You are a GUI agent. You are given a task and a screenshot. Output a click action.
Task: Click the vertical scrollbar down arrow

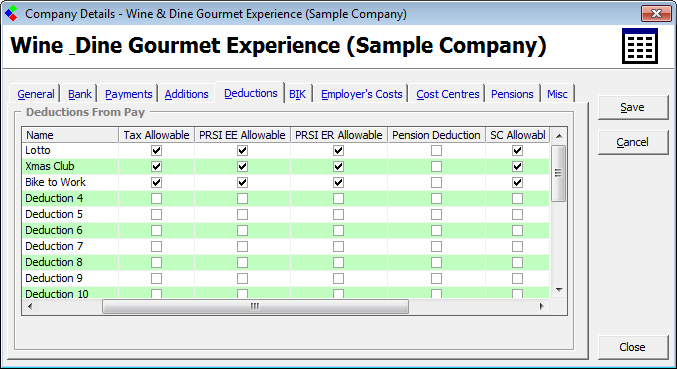[x=559, y=290]
